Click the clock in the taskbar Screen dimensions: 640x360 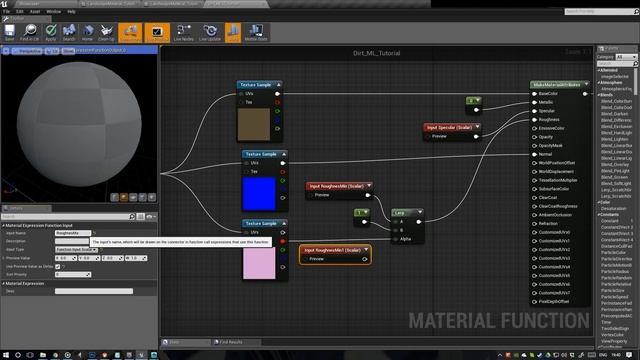(616, 355)
